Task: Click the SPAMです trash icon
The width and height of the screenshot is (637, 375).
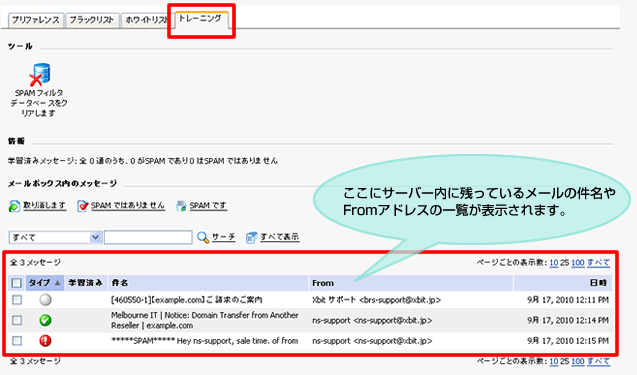Action: coord(181,206)
